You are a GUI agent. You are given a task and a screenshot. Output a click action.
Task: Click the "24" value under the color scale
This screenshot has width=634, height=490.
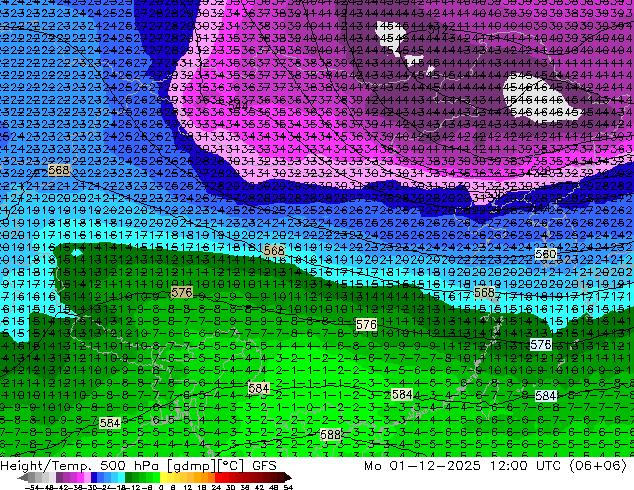point(216,487)
